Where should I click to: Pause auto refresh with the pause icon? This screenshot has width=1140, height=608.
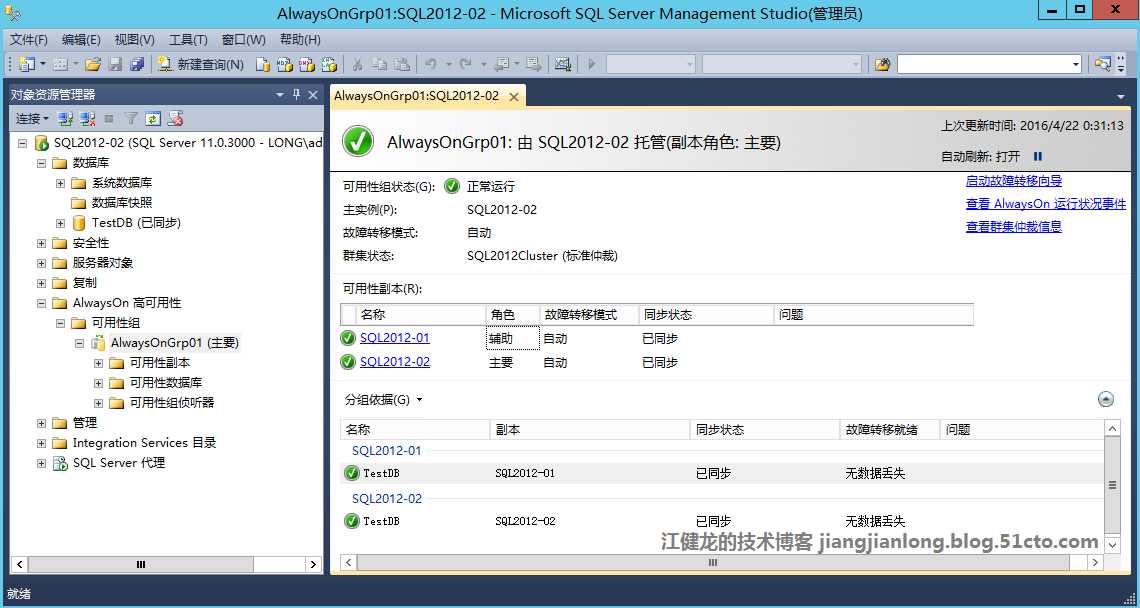(1038, 156)
